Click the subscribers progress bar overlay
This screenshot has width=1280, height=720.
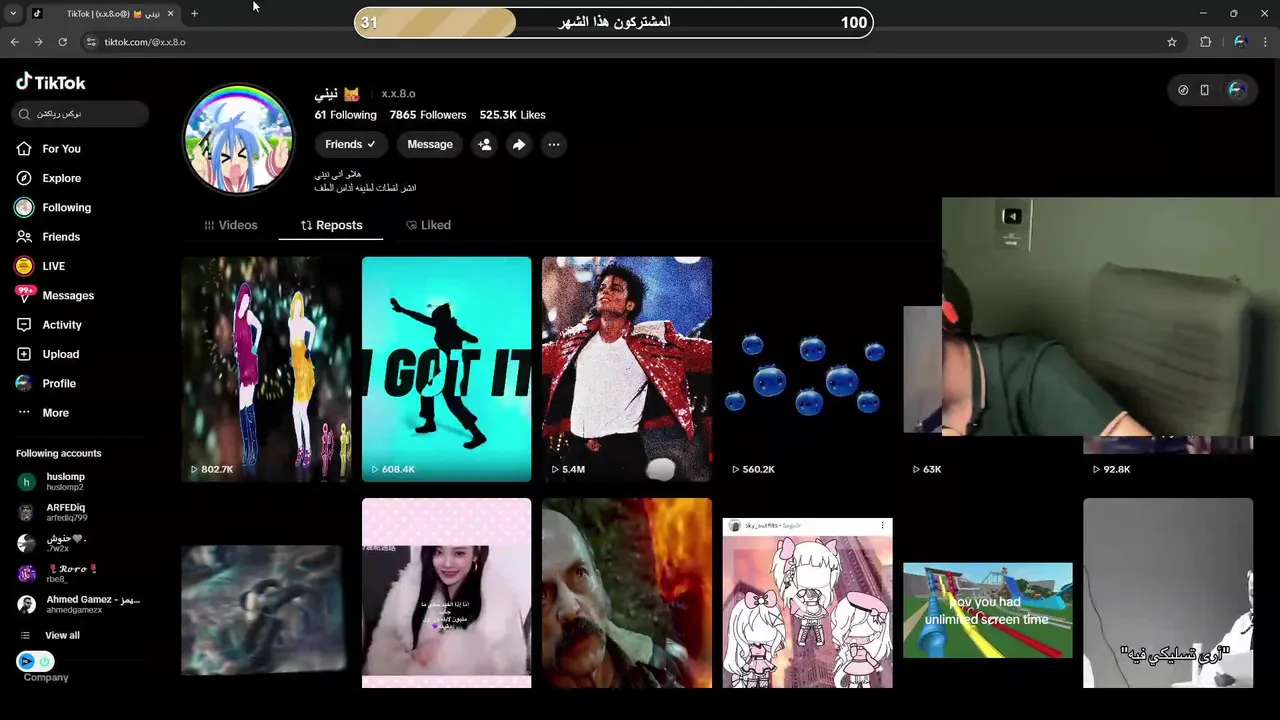tap(614, 22)
